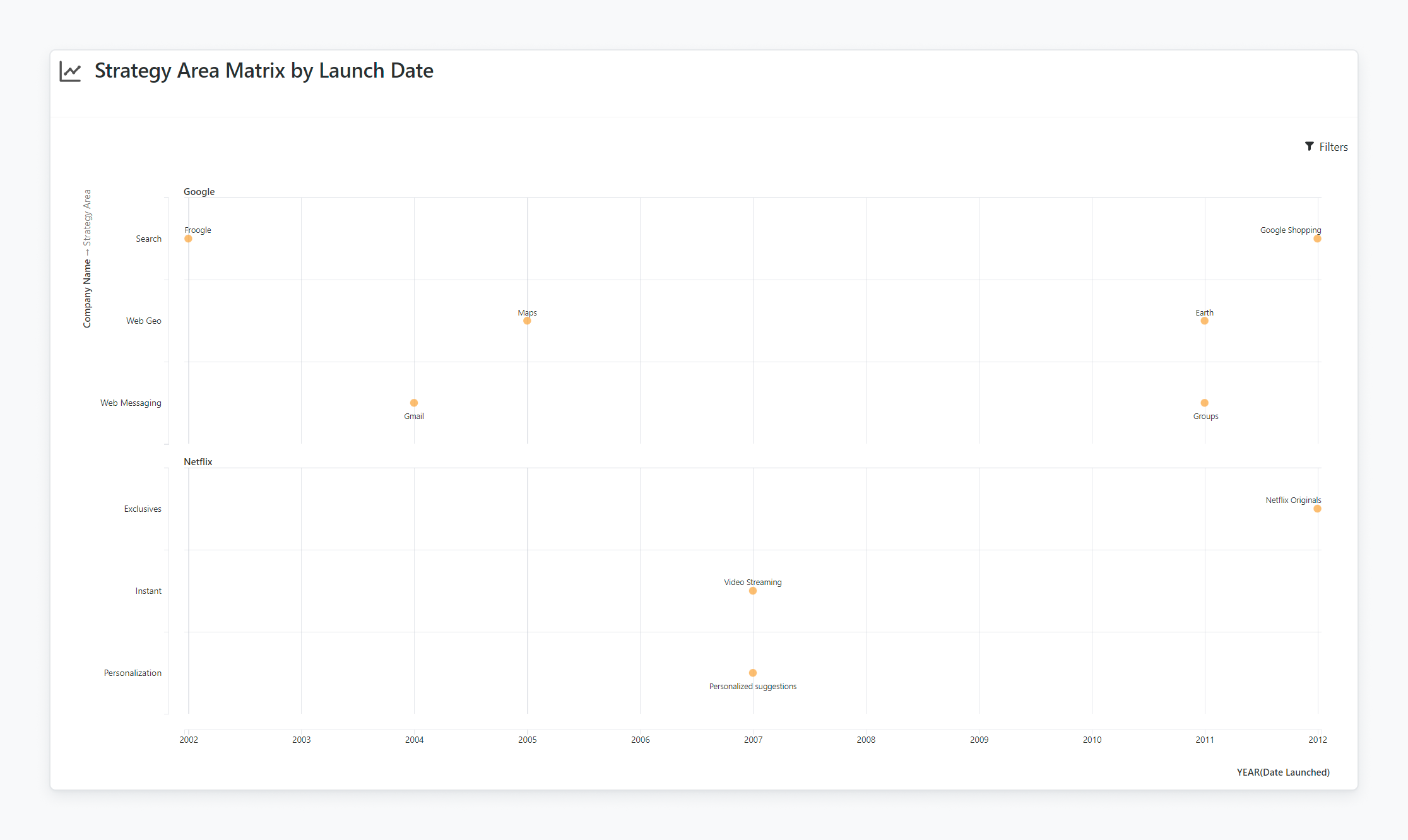Click the Company Name axis title

click(87, 293)
